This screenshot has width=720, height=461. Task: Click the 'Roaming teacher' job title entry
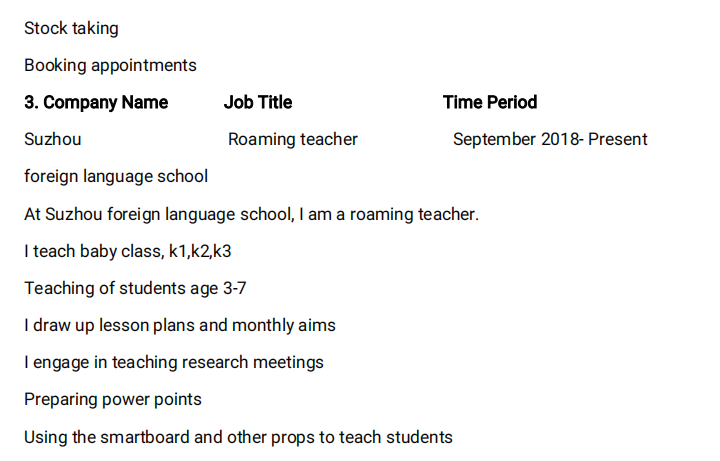tap(292, 139)
